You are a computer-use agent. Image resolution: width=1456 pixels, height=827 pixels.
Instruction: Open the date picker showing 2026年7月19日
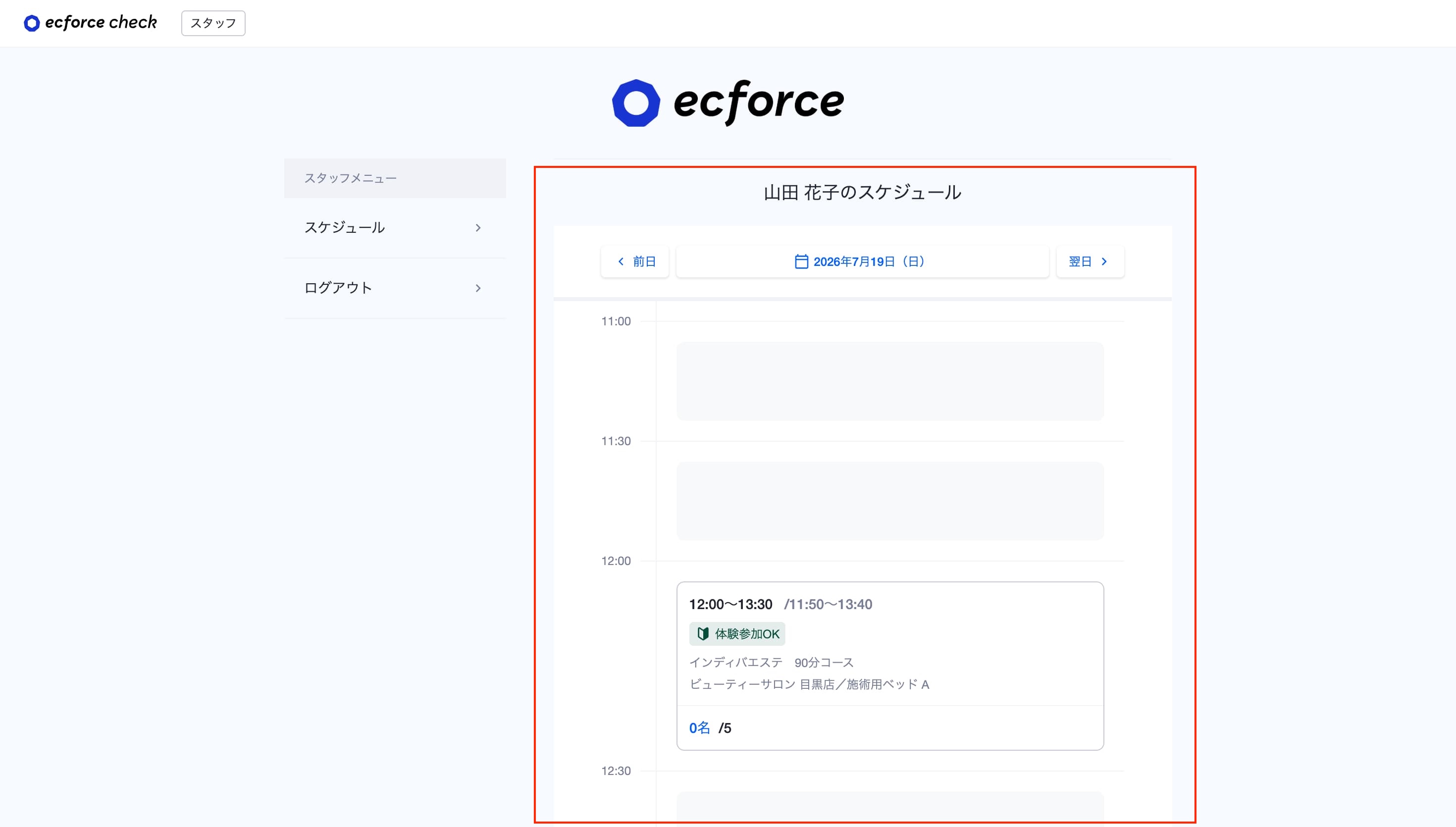pyautogui.click(x=862, y=261)
